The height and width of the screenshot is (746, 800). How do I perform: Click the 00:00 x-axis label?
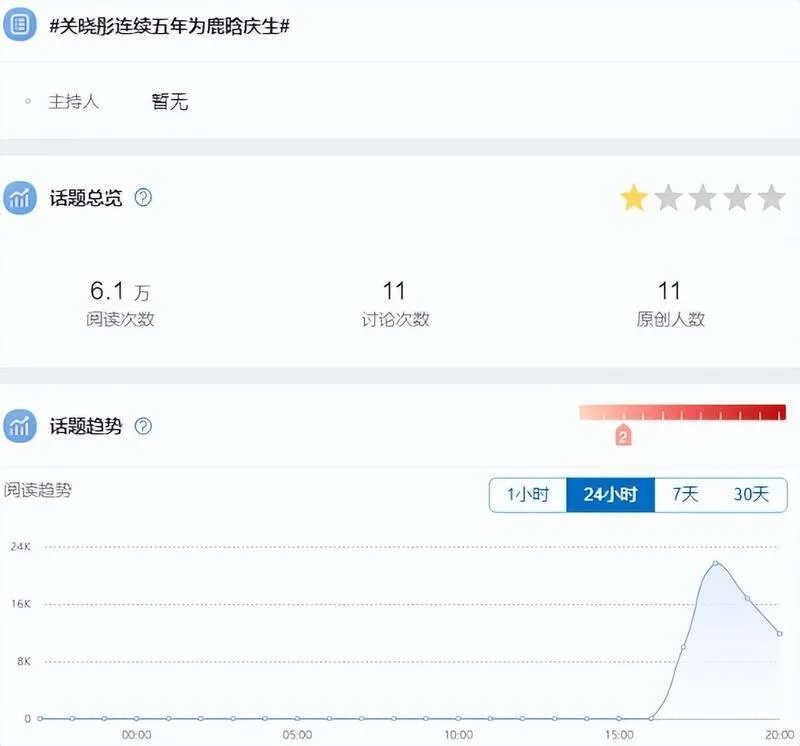pos(136,735)
